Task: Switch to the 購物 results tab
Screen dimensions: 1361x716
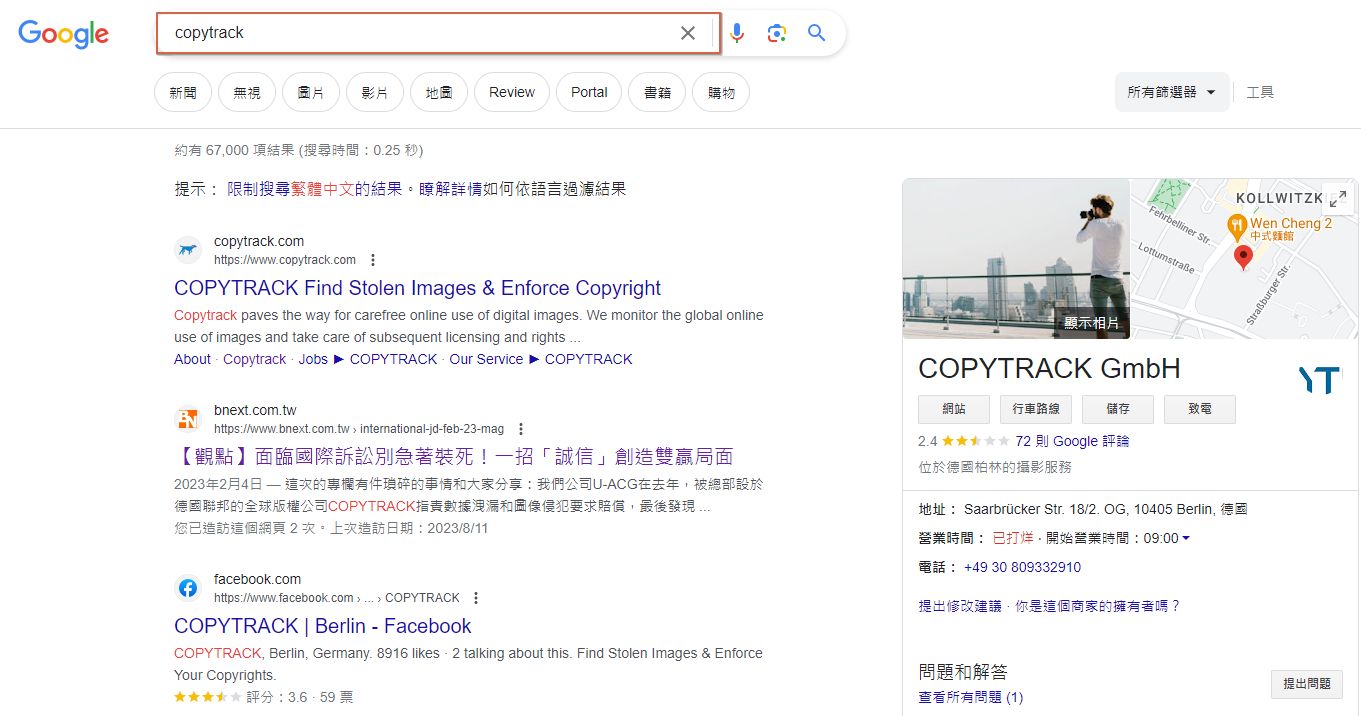Action: click(721, 92)
